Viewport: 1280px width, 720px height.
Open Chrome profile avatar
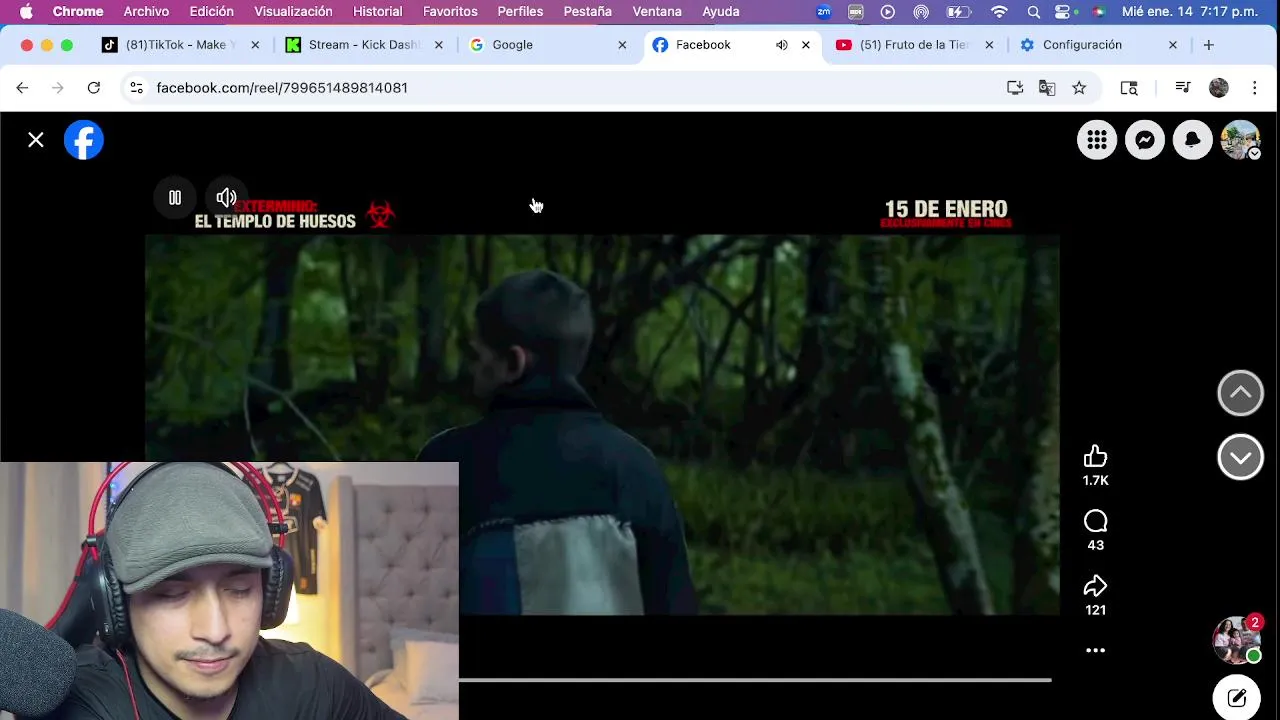pyautogui.click(x=1218, y=88)
